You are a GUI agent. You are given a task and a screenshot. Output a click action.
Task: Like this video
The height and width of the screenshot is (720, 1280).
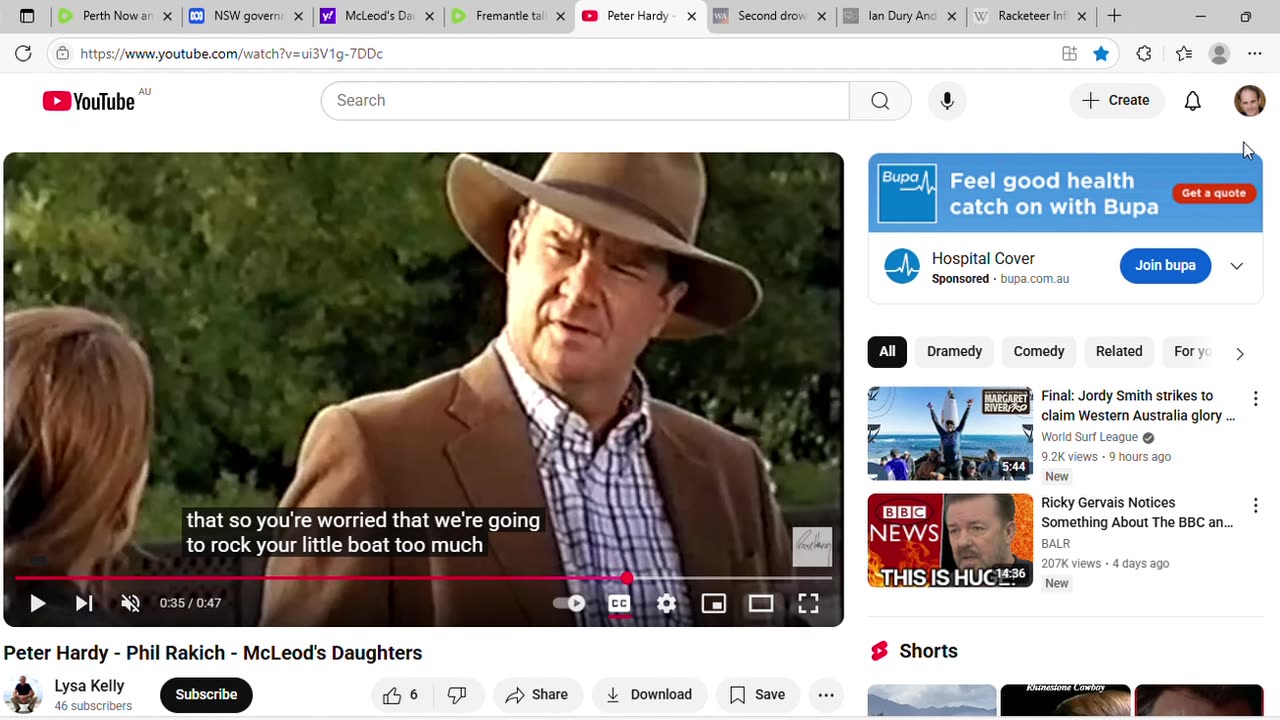400,695
